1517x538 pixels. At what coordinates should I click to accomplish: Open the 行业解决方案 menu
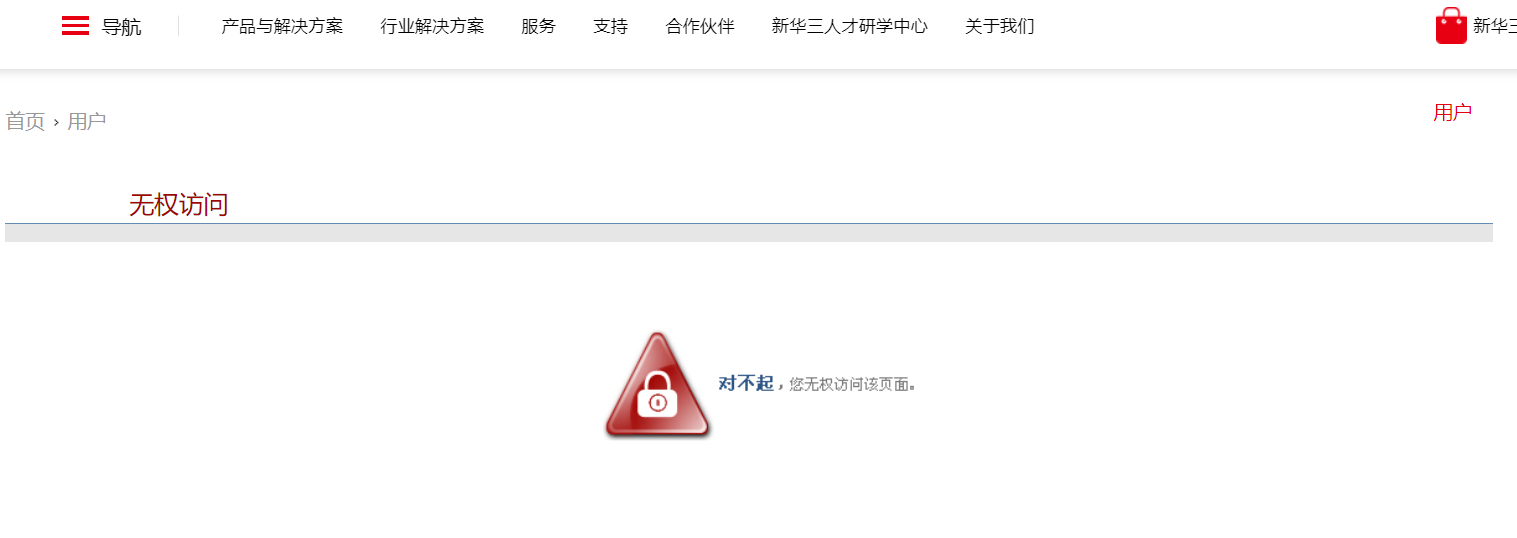(x=432, y=27)
